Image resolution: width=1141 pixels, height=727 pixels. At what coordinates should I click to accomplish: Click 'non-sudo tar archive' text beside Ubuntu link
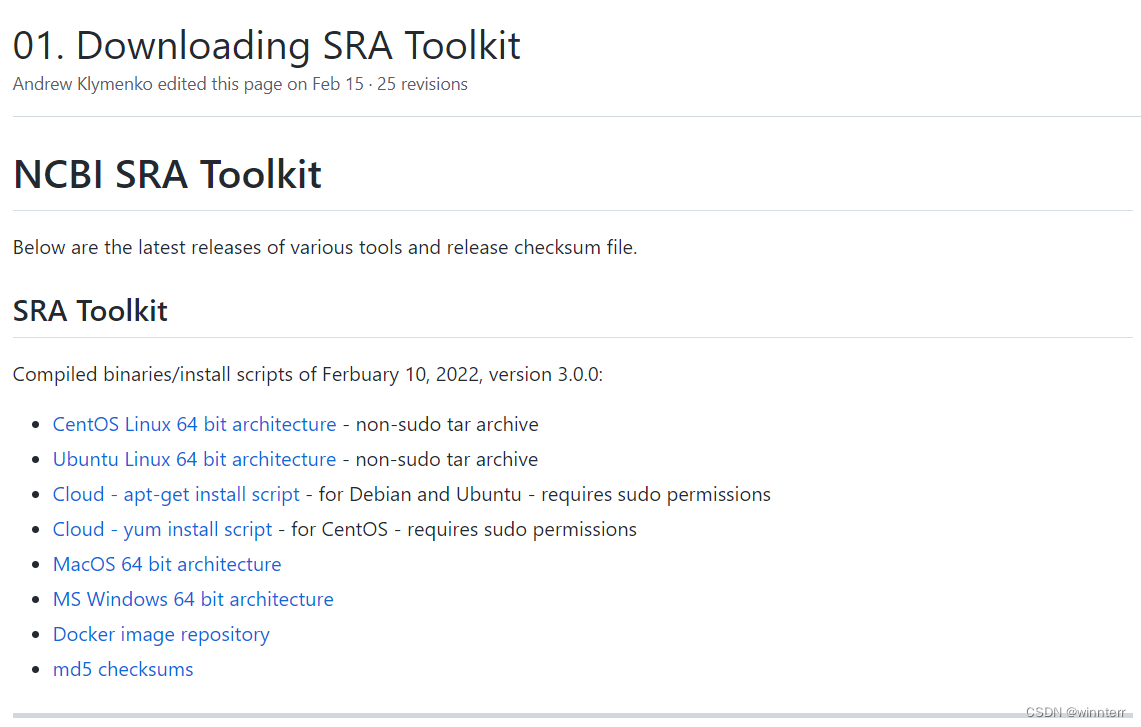[x=447, y=459]
